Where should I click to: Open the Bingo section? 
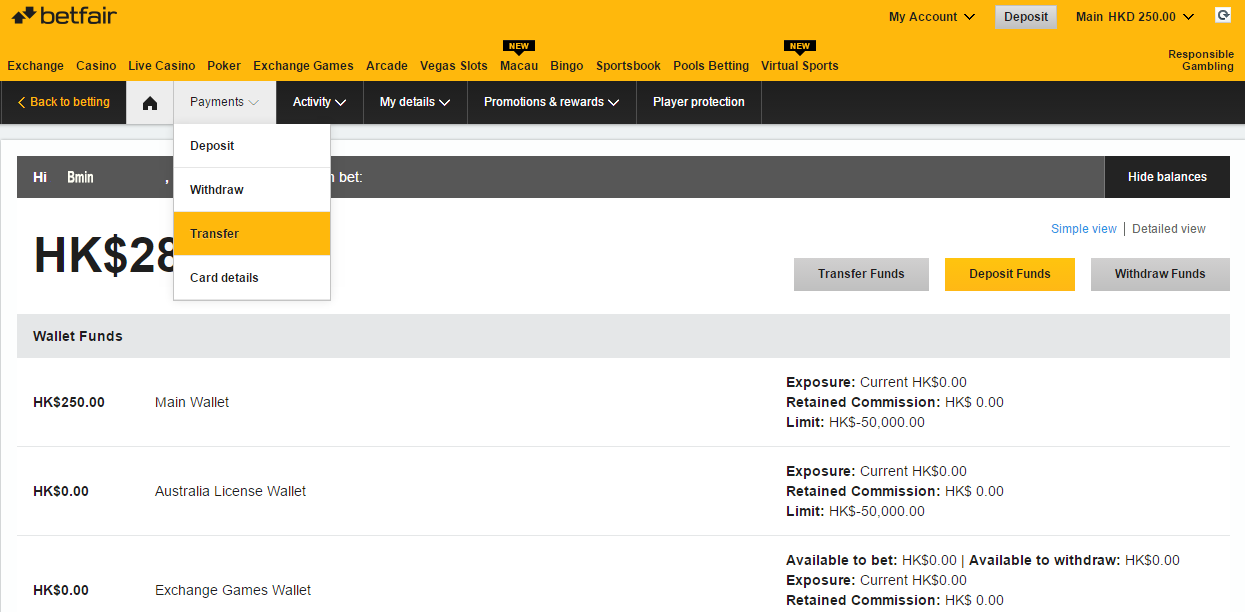point(567,66)
